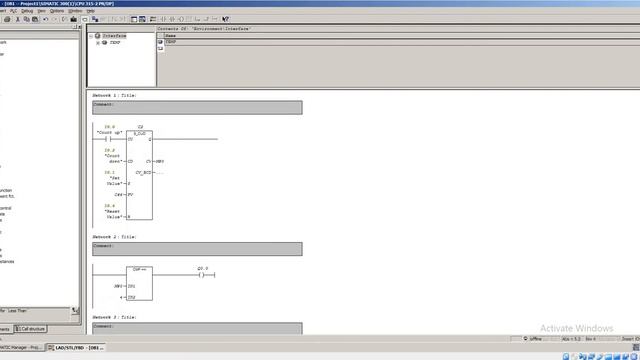Click the online/offline connection toolbar icon
640x360 pixels.
click(95, 19)
